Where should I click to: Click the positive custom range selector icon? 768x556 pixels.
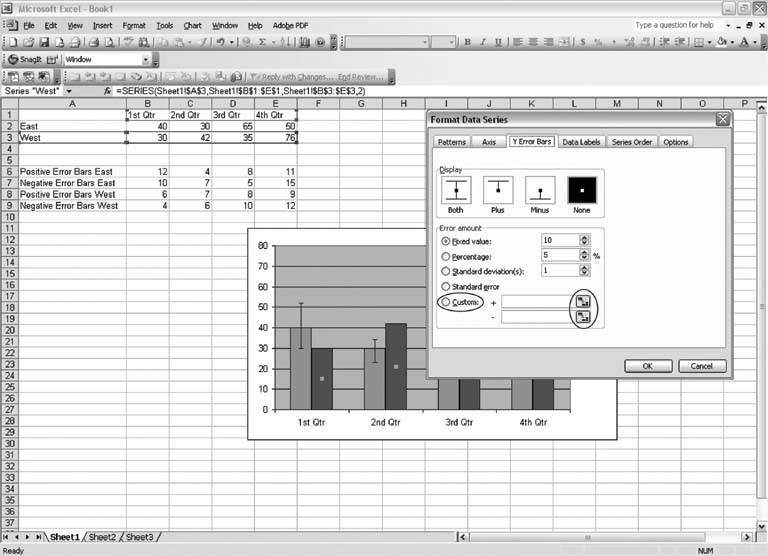tap(582, 301)
